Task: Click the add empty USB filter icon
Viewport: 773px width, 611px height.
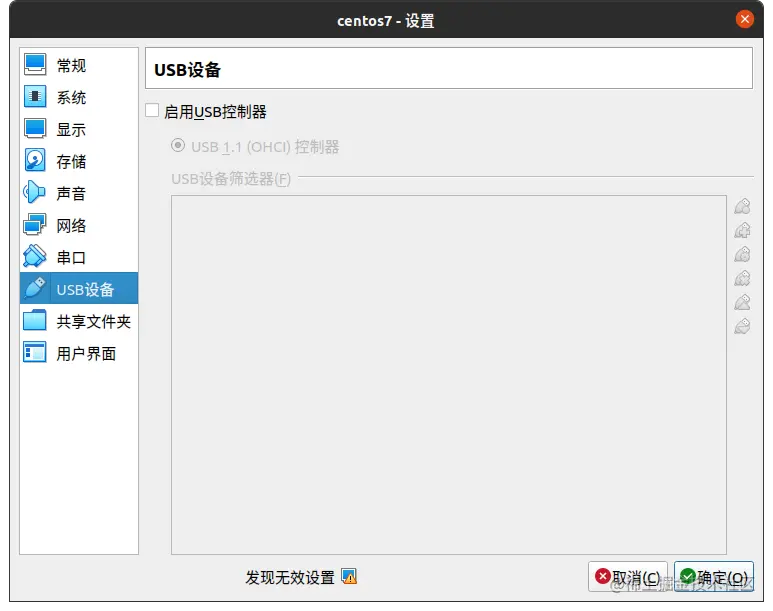Action: (742, 207)
